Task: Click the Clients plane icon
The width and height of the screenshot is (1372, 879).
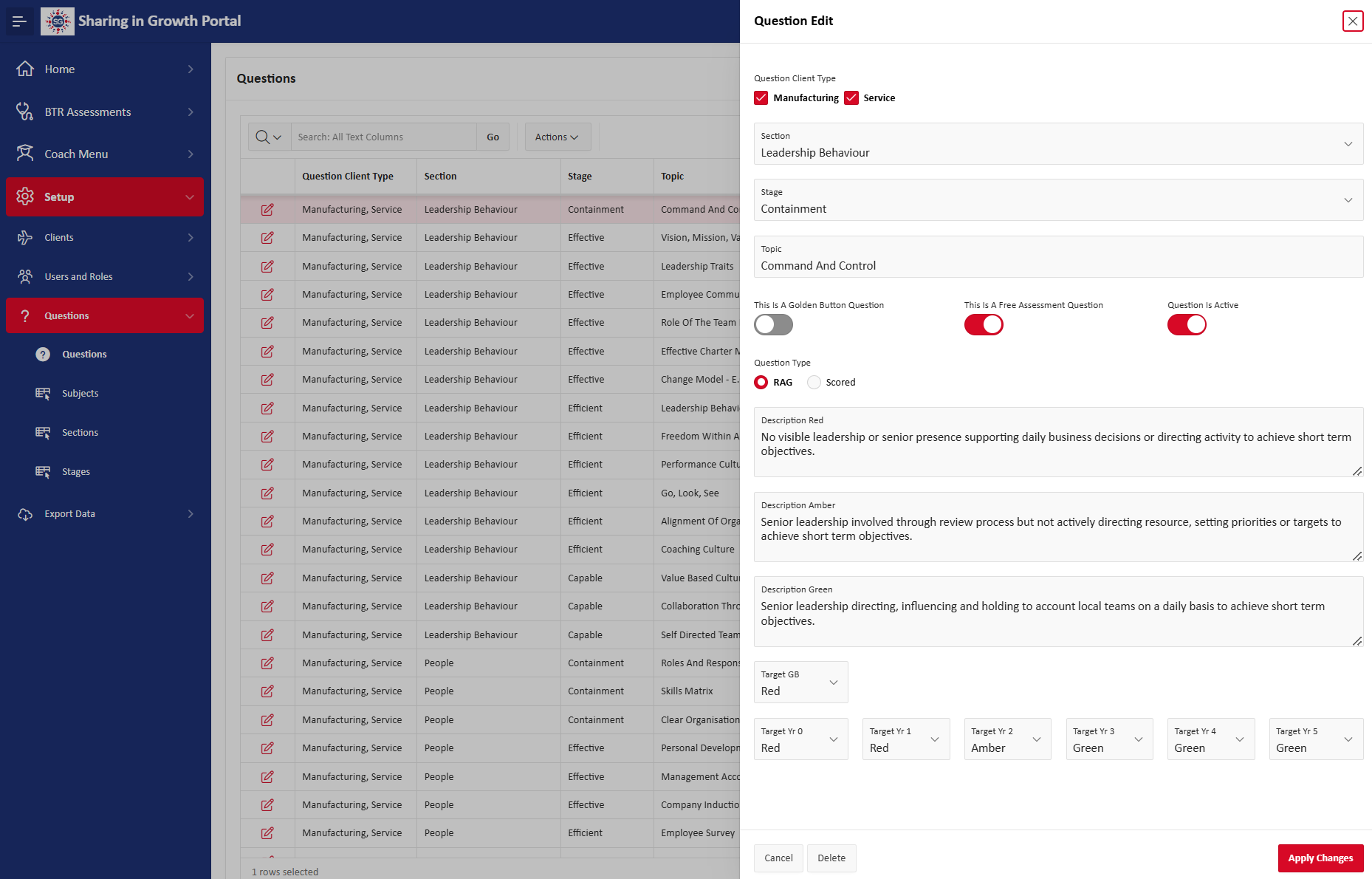Action: [25, 237]
